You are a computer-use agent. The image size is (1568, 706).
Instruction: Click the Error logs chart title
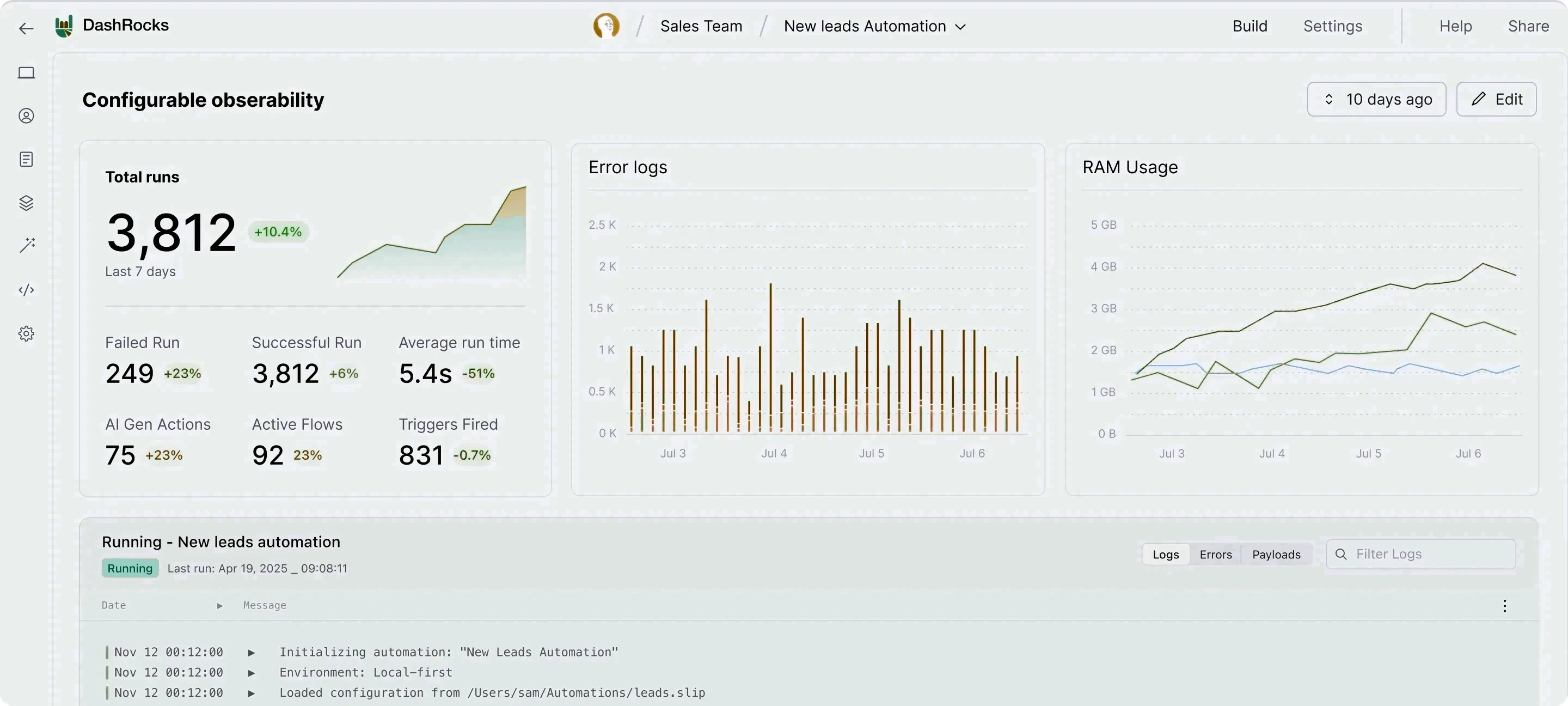click(x=628, y=167)
